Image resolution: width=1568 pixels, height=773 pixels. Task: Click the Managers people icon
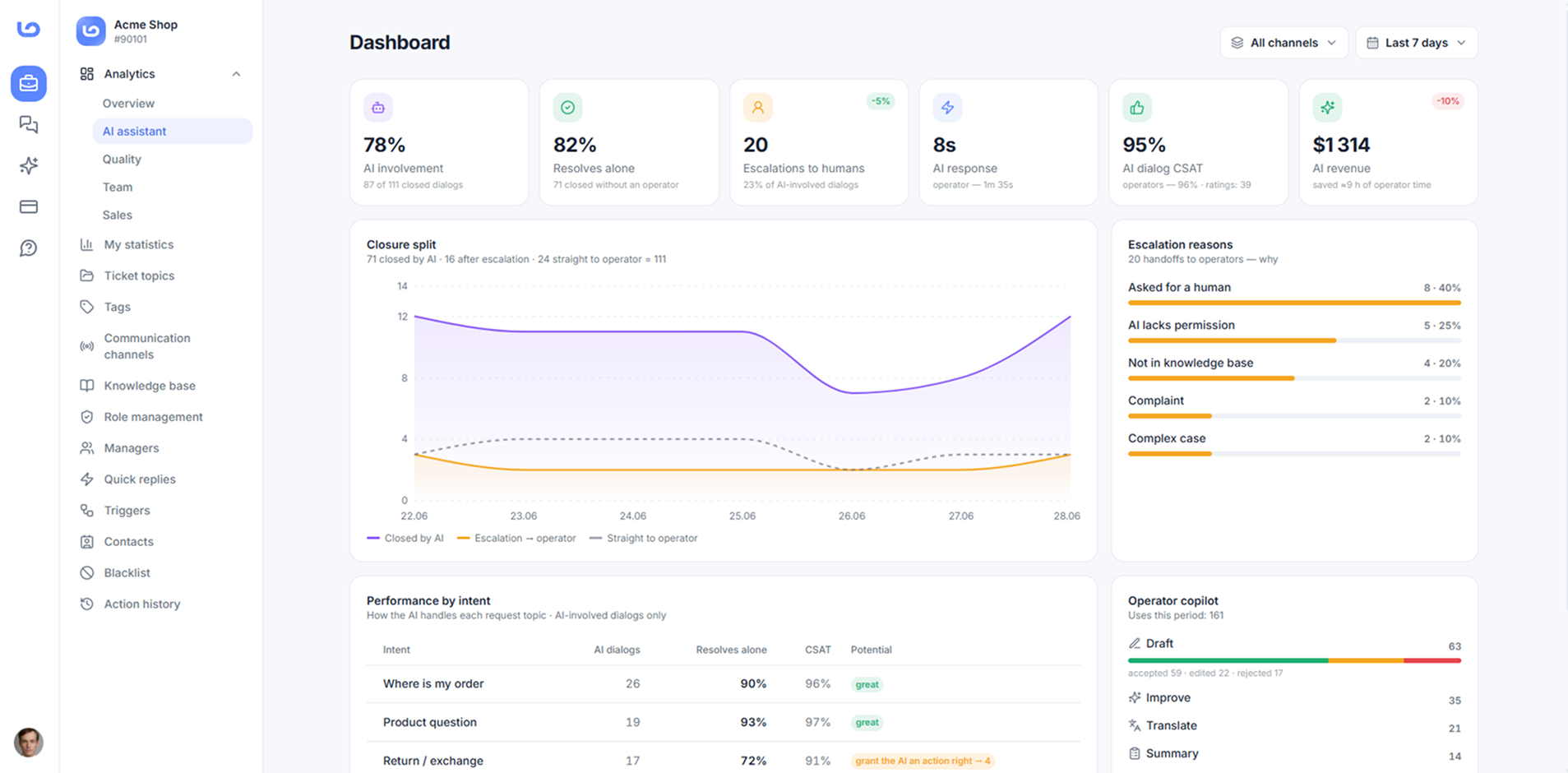point(86,448)
